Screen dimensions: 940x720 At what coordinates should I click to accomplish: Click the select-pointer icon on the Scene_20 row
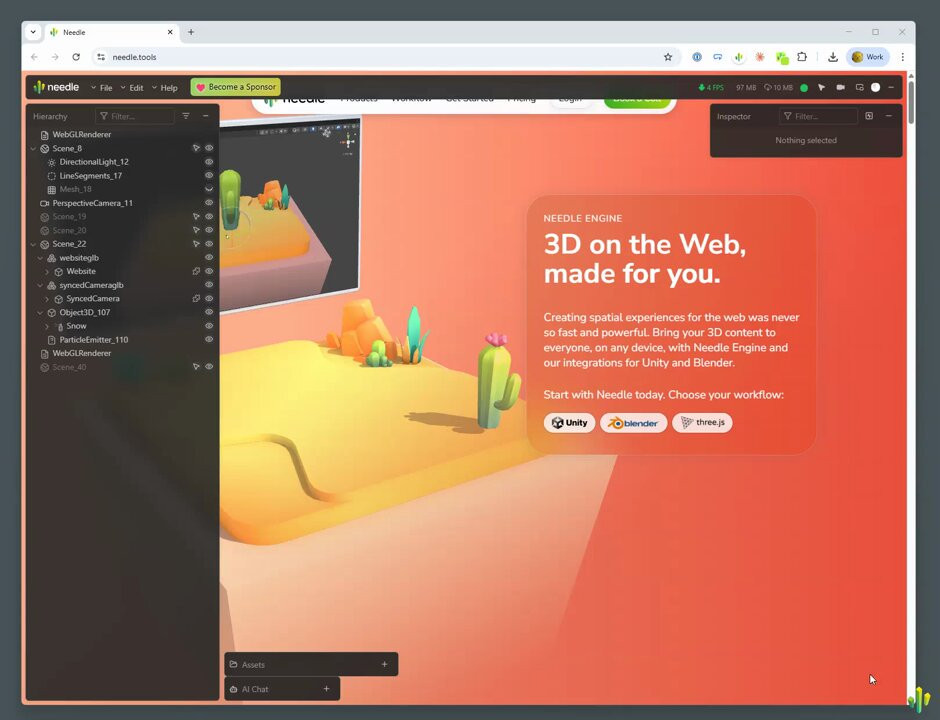196,230
